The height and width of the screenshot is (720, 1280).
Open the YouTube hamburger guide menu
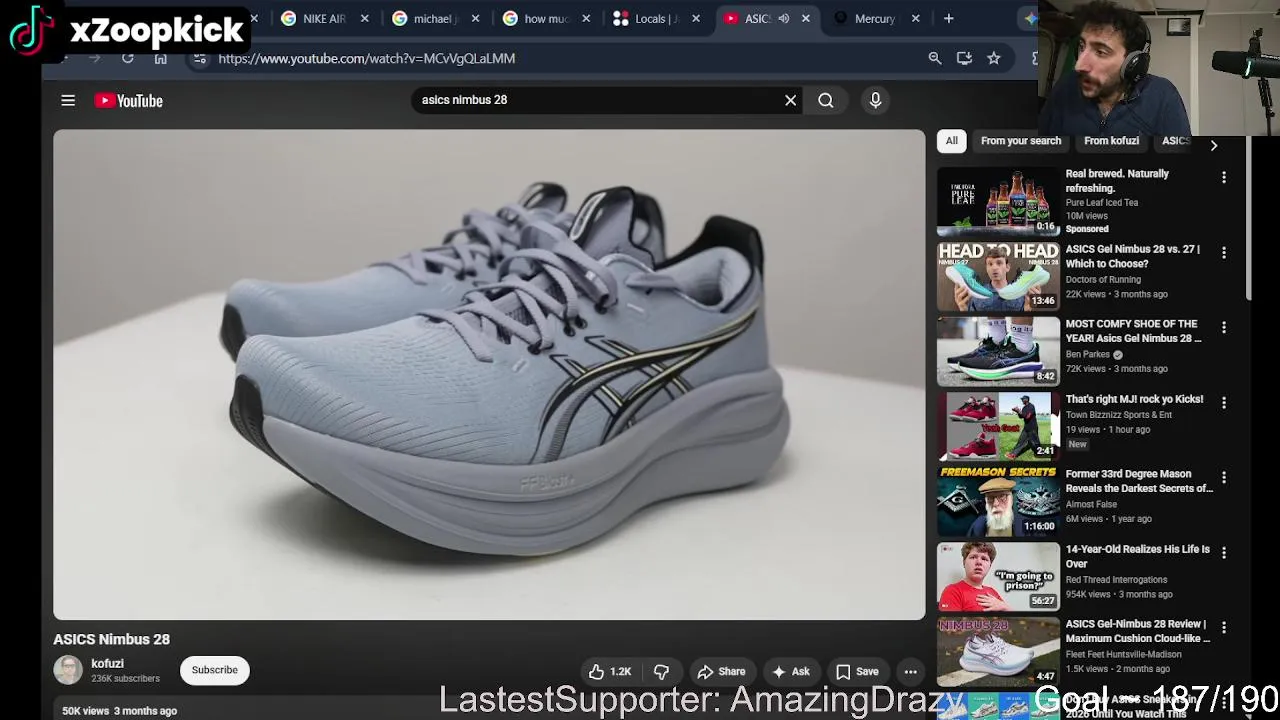[68, 100]
